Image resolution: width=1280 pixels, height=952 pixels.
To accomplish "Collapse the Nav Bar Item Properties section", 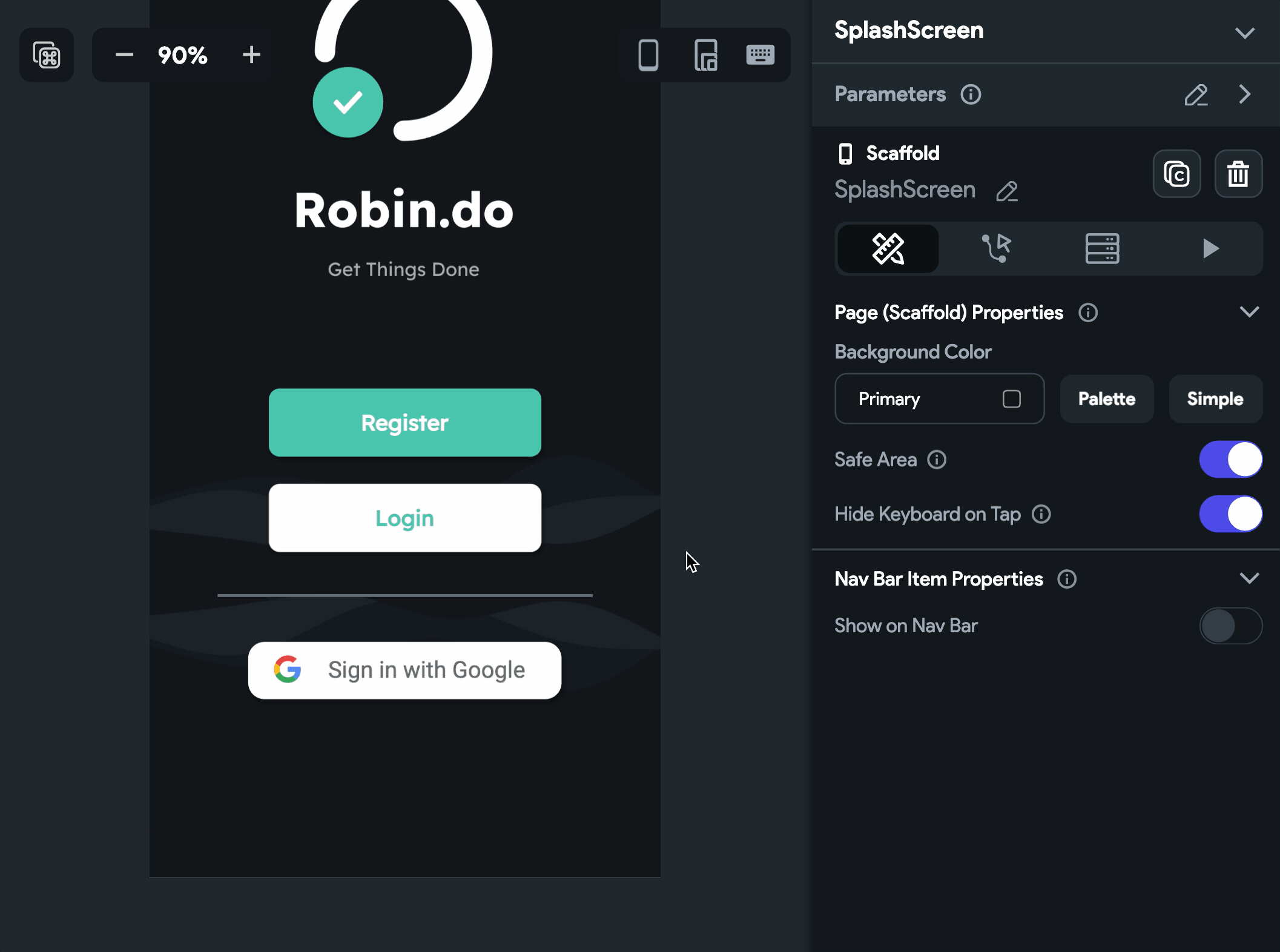I will [x=1249, y=579].
